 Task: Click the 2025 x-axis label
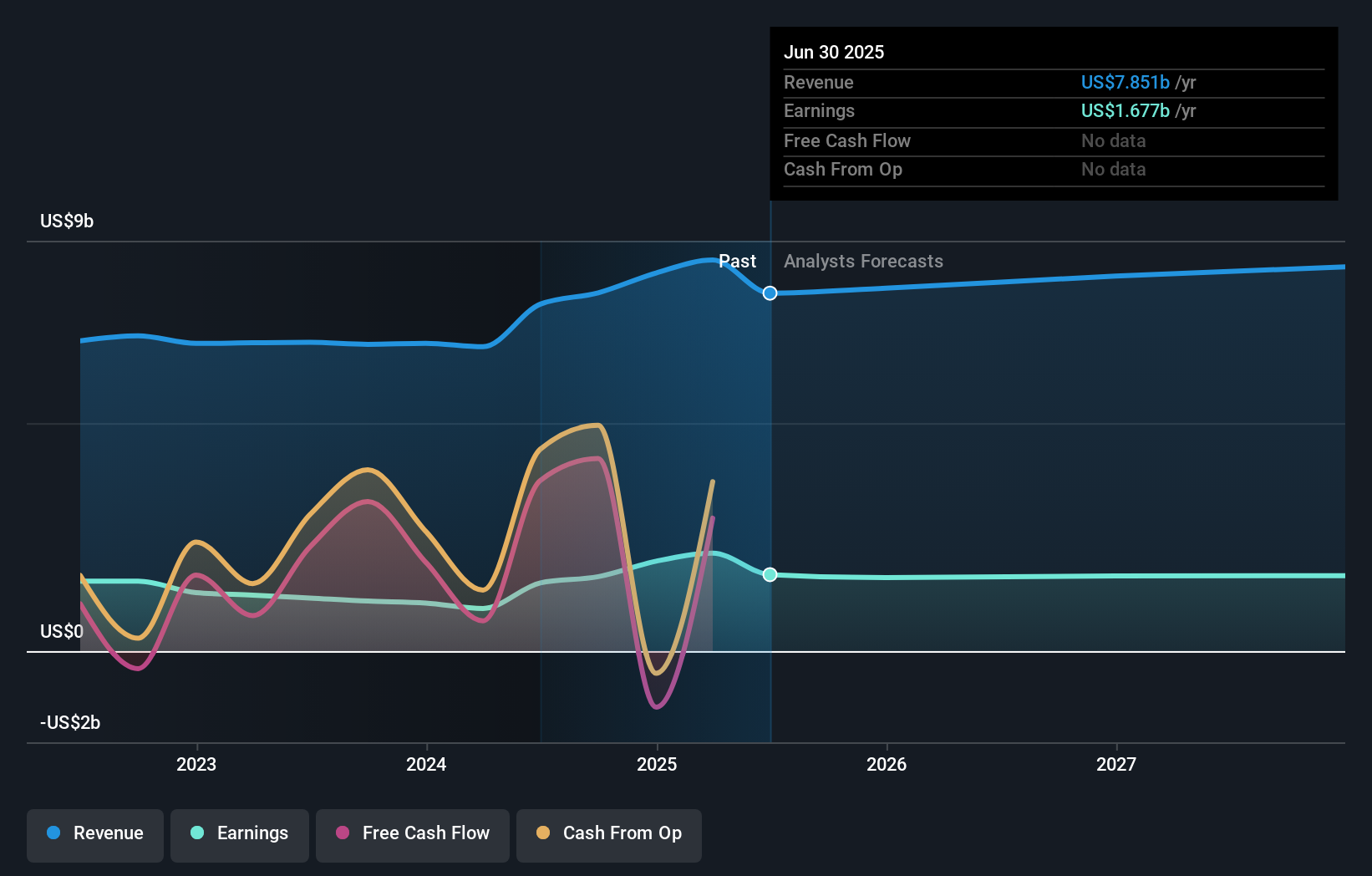(x=657, y=764)
